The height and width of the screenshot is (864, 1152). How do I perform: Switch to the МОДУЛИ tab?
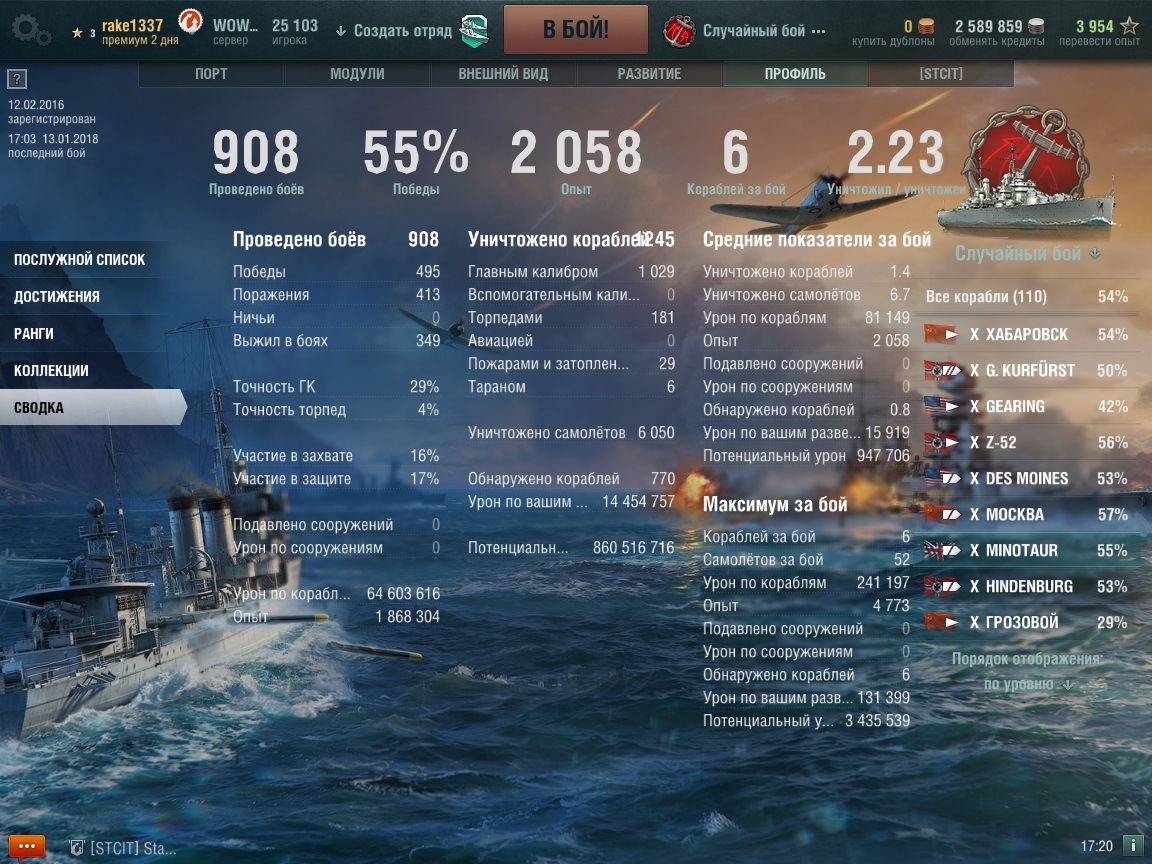(357, 74)
